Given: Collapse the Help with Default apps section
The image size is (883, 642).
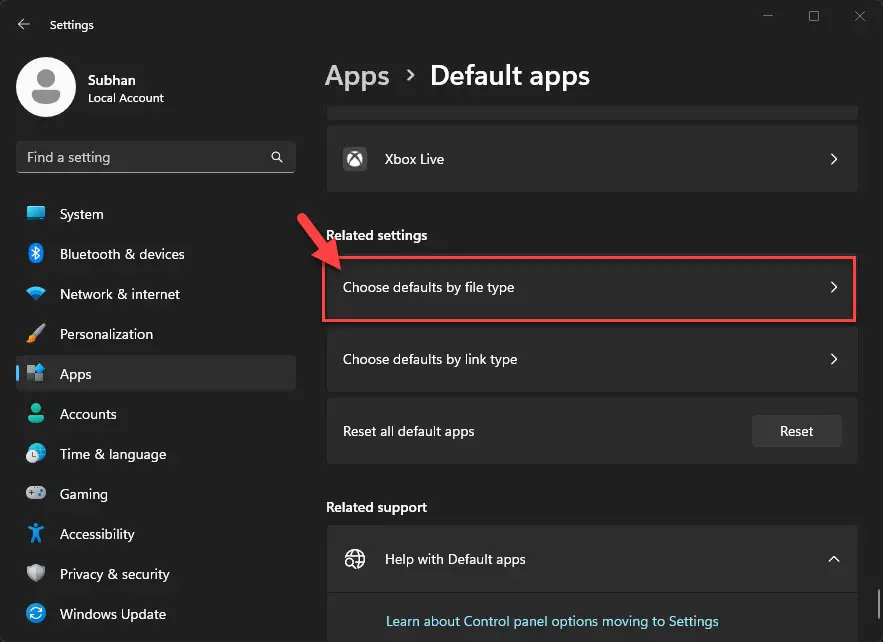Looking at the screenshot, I should click(833, 559).
